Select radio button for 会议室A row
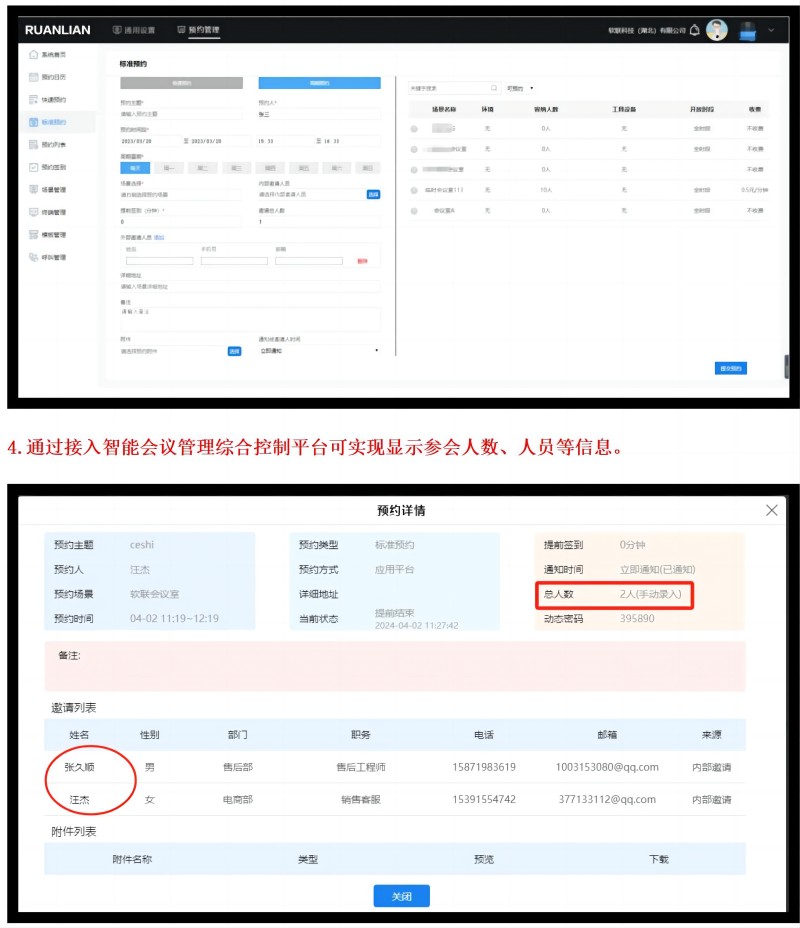Viewport: 800px width, 928px height. (414, 212)
